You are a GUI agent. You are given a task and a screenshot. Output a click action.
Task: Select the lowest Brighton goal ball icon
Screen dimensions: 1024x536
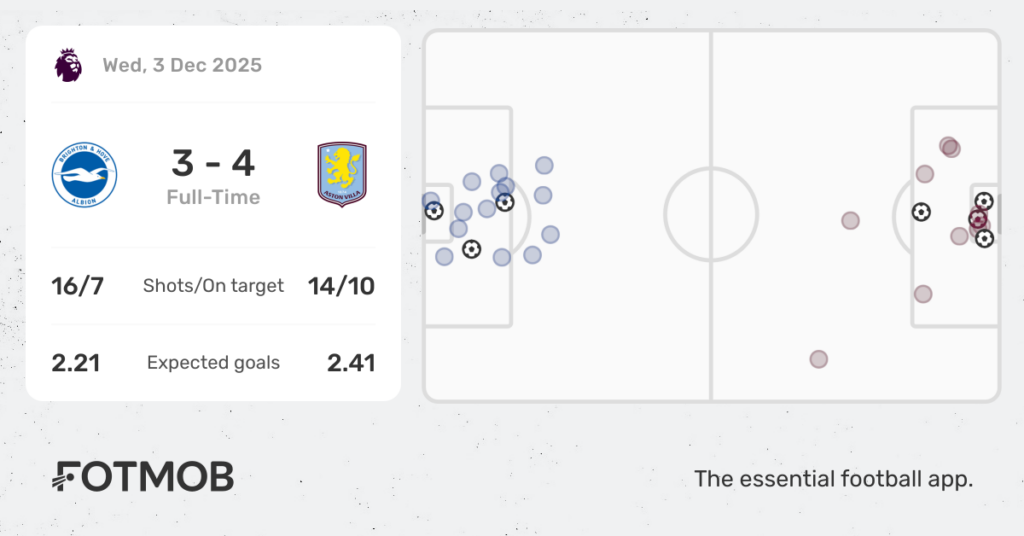click(471, 249)
